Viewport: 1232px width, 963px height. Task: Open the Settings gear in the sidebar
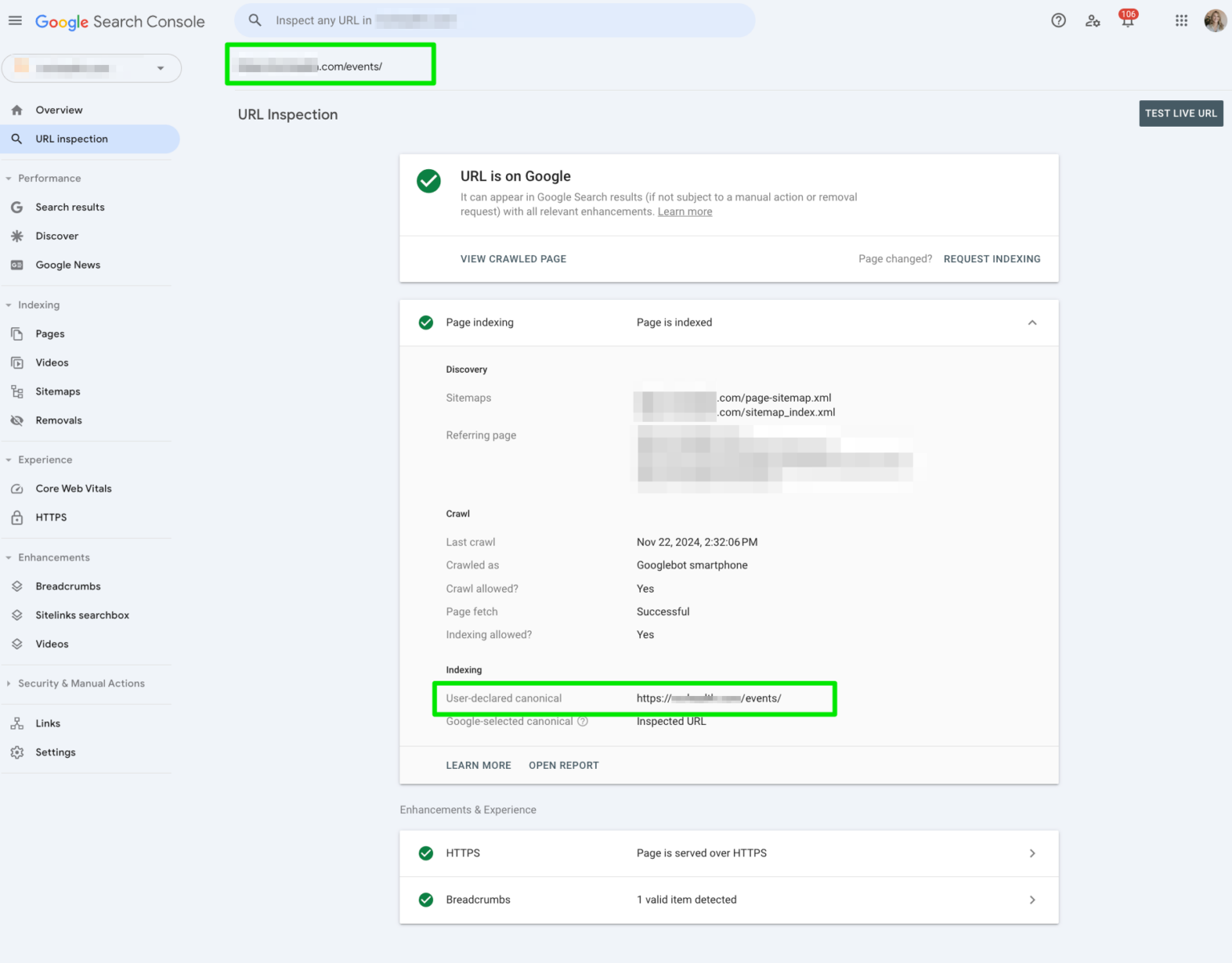55,752
